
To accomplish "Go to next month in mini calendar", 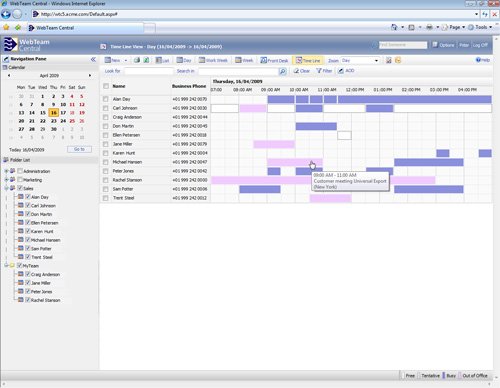I will point(90,76).
